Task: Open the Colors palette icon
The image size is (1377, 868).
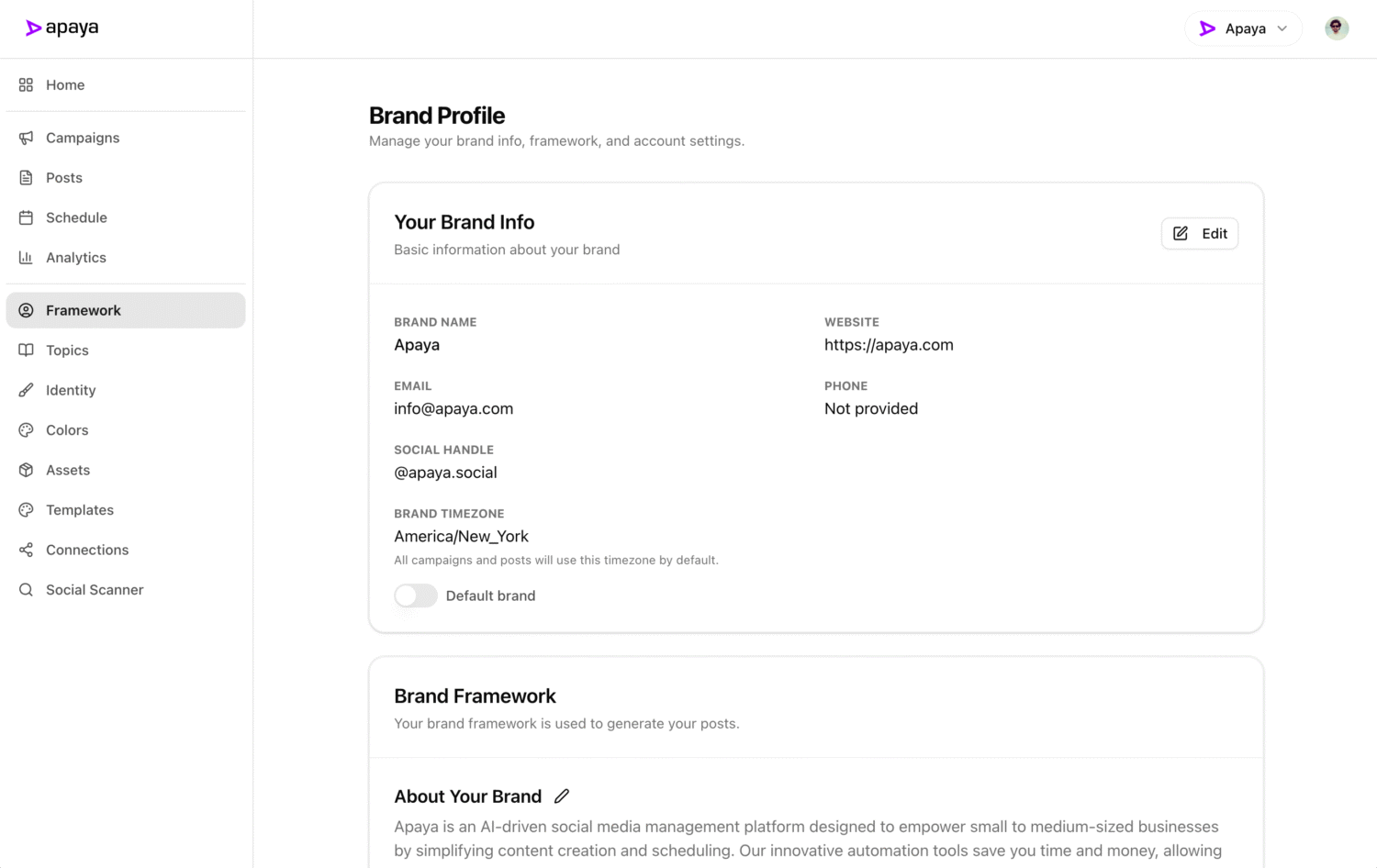Action: [x=28, y=429]
